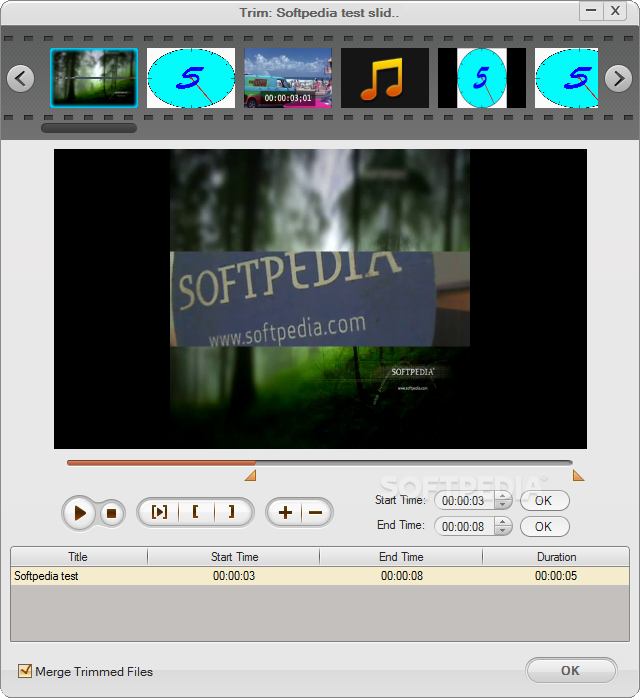
Task: Click the video progress seek bar
Action: pyautogui.click(x=320, y=463)
